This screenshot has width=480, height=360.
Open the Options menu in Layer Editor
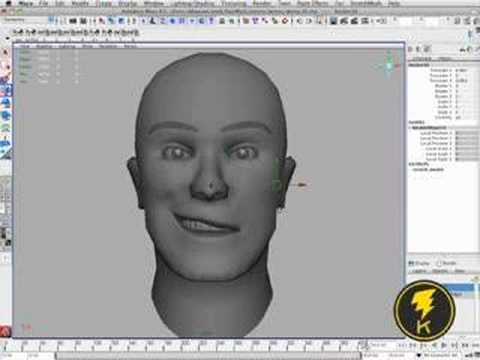click(x=439, y=271)
